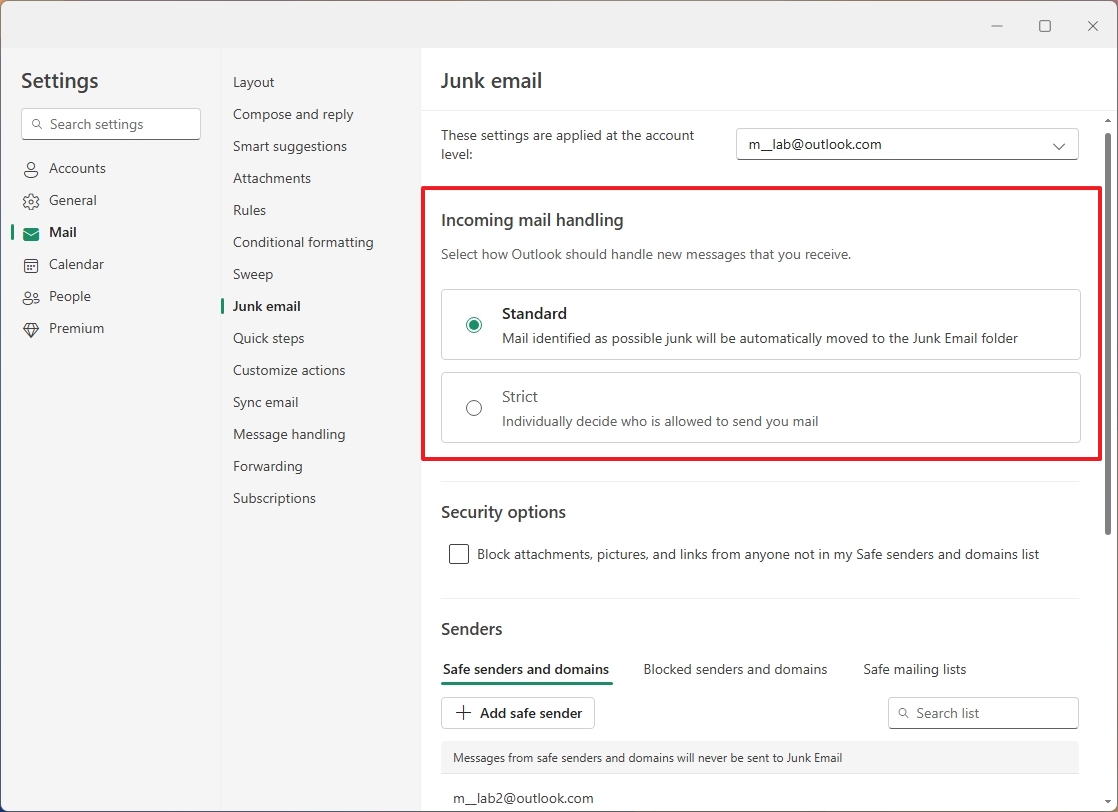Select the Standard mail handling radio button

473,325
